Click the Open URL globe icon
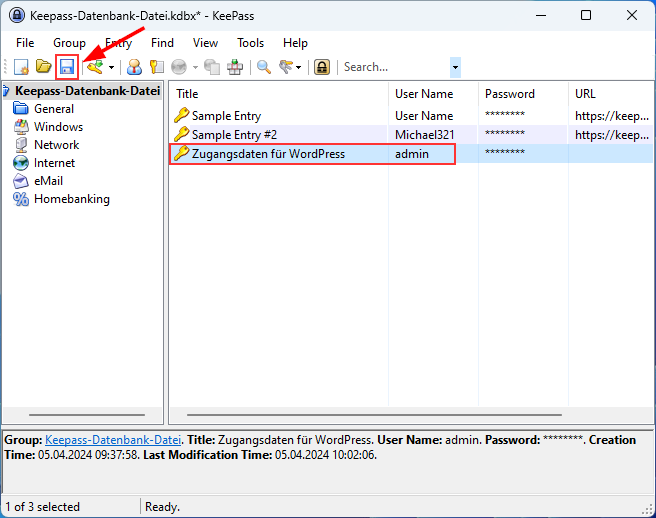Viewport: 656px width, 518px height. click(179, 67)
